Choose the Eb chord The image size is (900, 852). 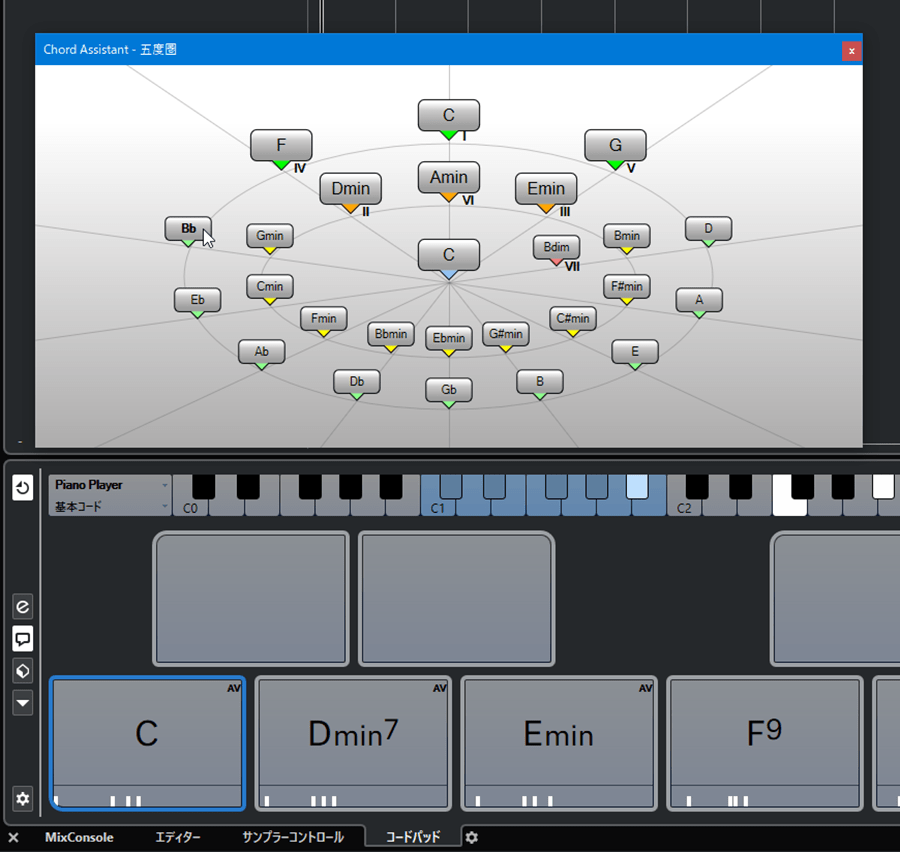point(197,300)
